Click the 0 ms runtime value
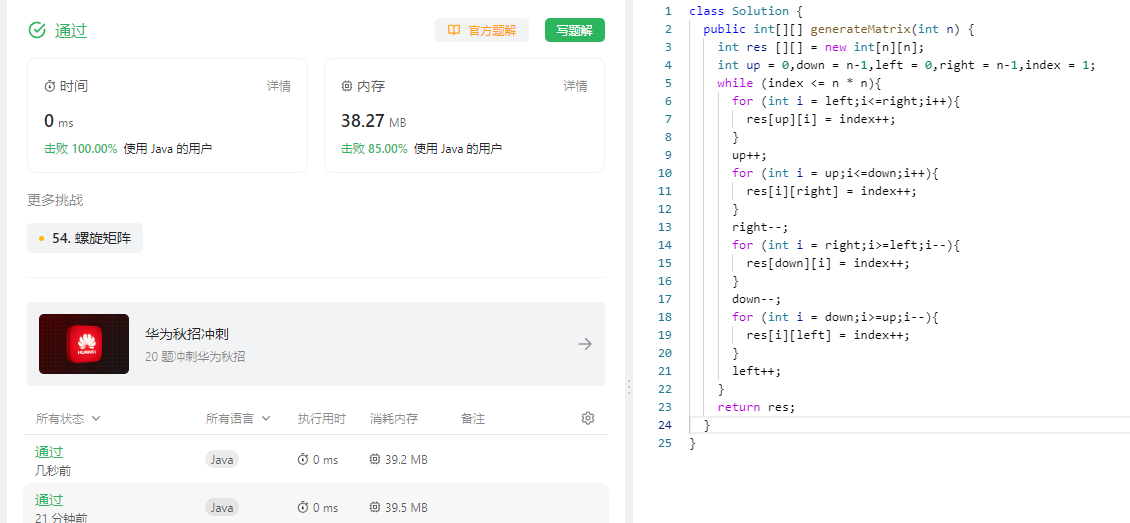Image resolution: width=1130 pixels, height=523 pixels. 59,120
